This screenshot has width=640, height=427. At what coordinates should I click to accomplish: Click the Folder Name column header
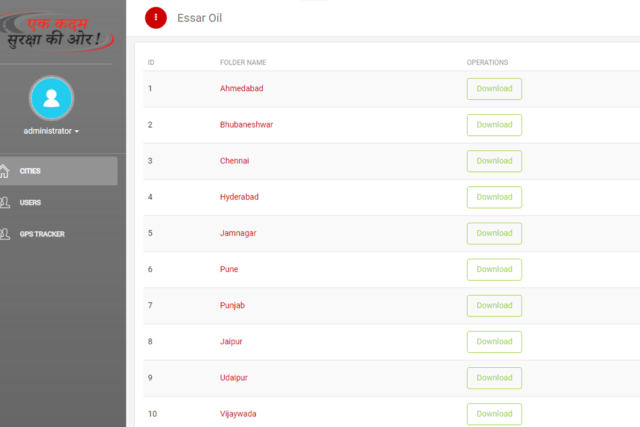(243, 62)
